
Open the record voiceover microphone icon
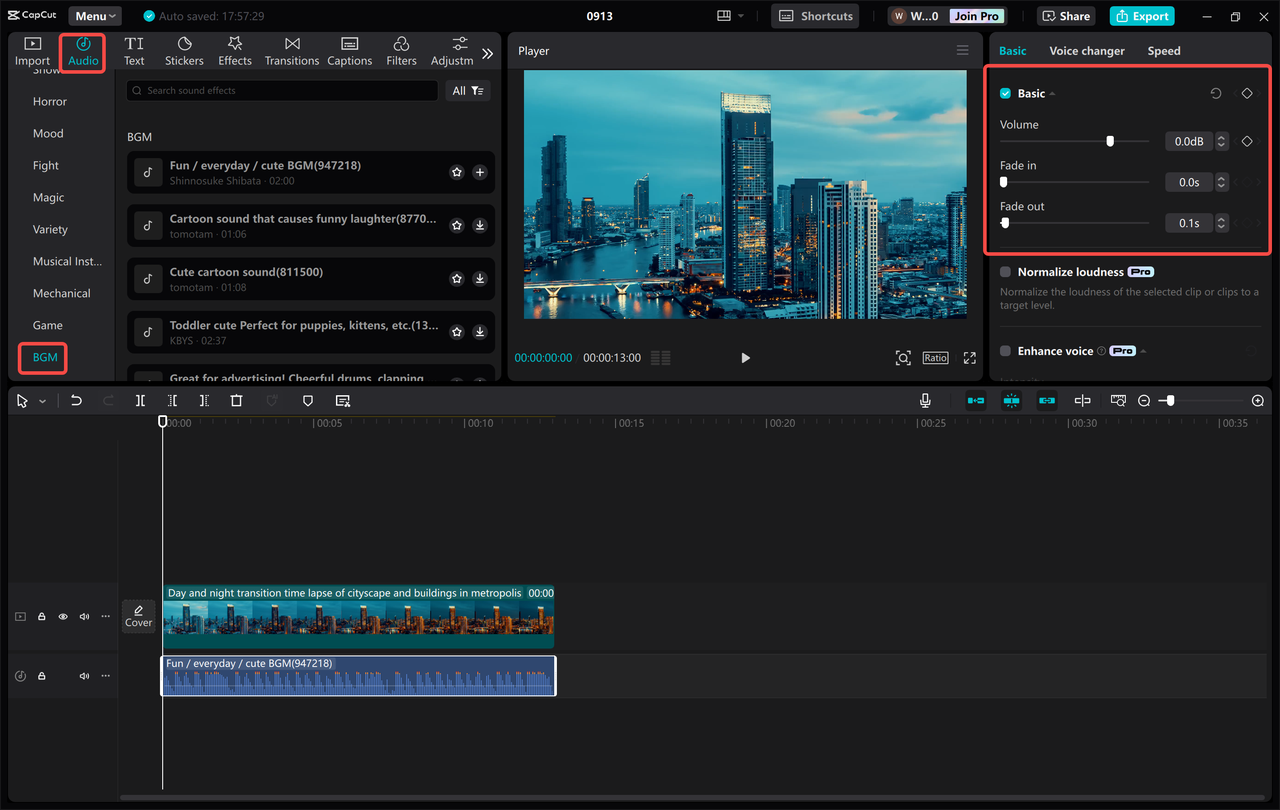(925, 400)
